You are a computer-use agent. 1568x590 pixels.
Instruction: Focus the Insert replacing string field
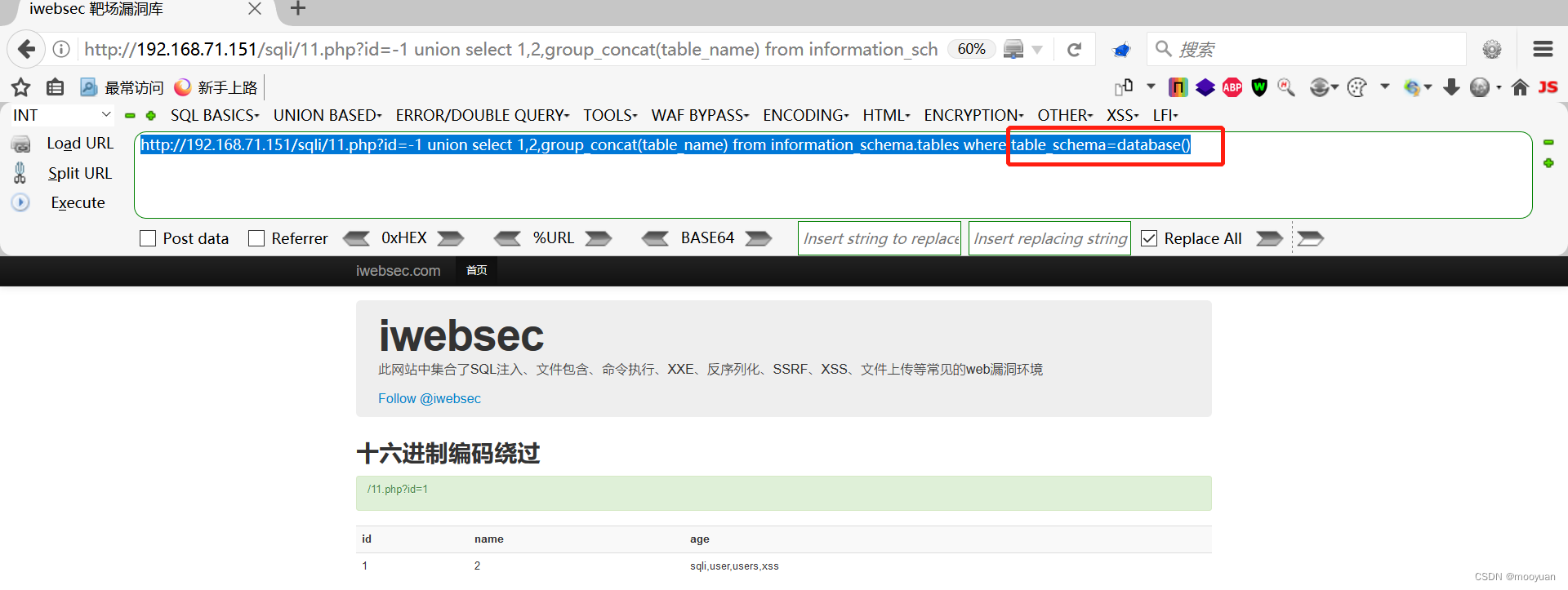point(1049,238)
